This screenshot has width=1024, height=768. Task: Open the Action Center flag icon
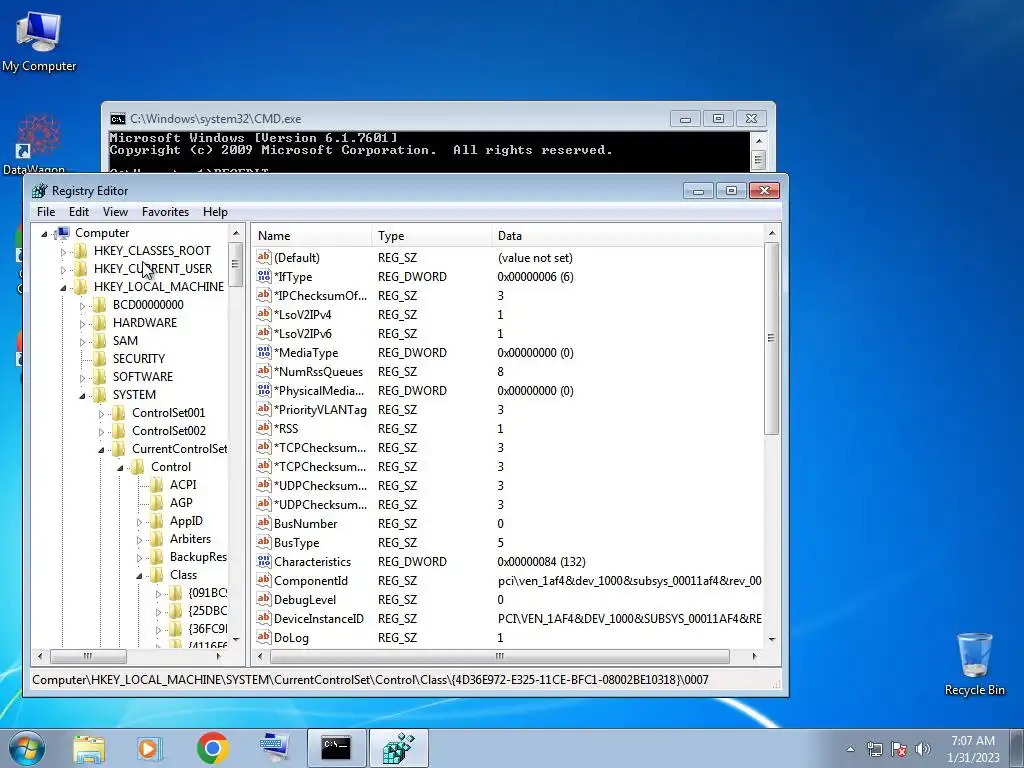click(899, 749)
